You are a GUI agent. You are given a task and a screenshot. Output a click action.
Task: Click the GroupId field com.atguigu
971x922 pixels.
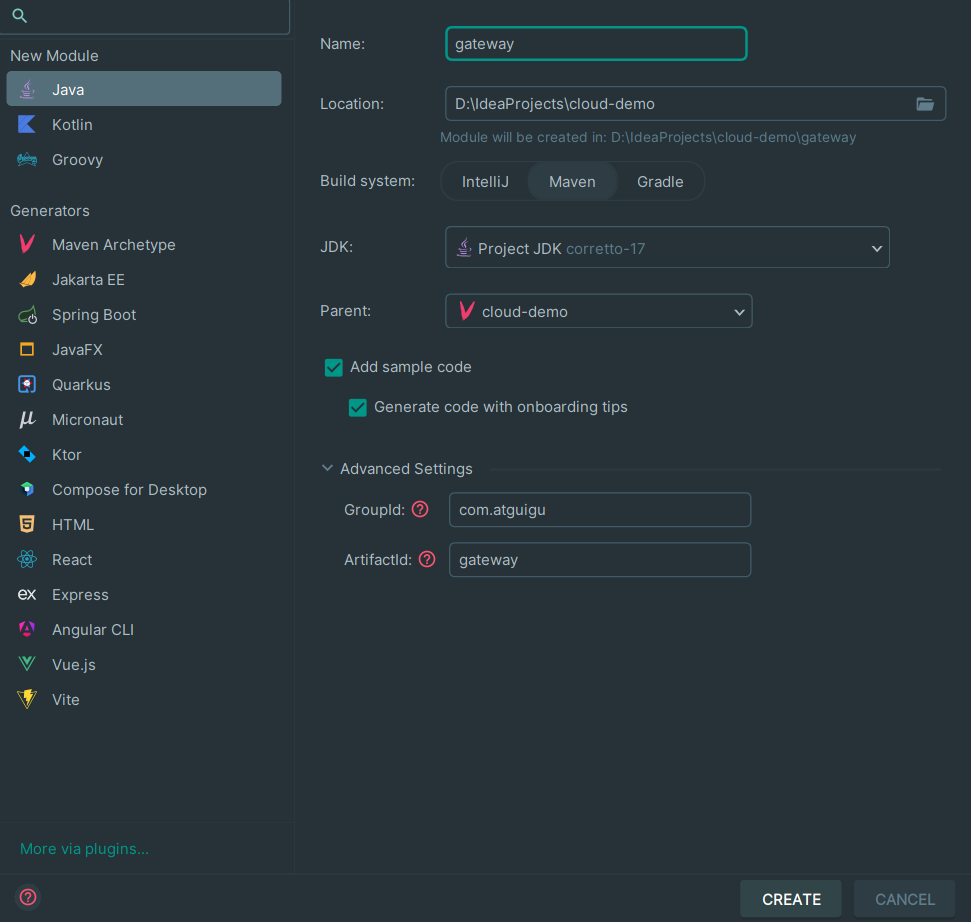coord(599,510)
